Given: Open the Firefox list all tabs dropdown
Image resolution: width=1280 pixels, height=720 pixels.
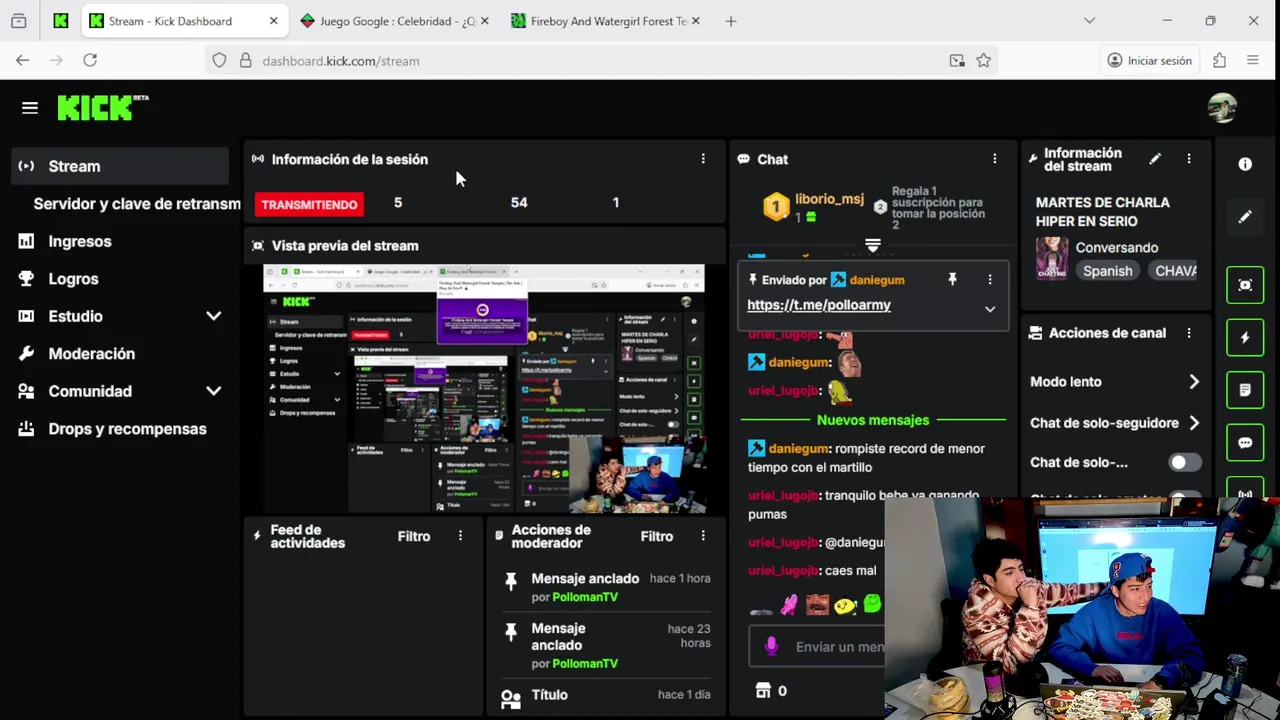Looking at the screenshot, I should (x=1089, y=21).
